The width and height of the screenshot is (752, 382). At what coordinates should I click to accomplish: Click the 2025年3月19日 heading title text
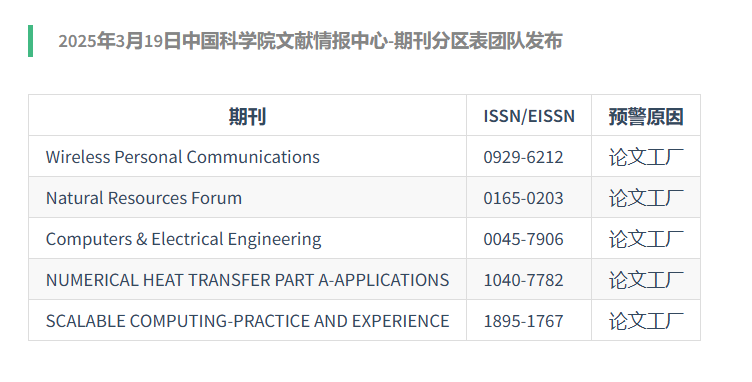pos(310,41)
